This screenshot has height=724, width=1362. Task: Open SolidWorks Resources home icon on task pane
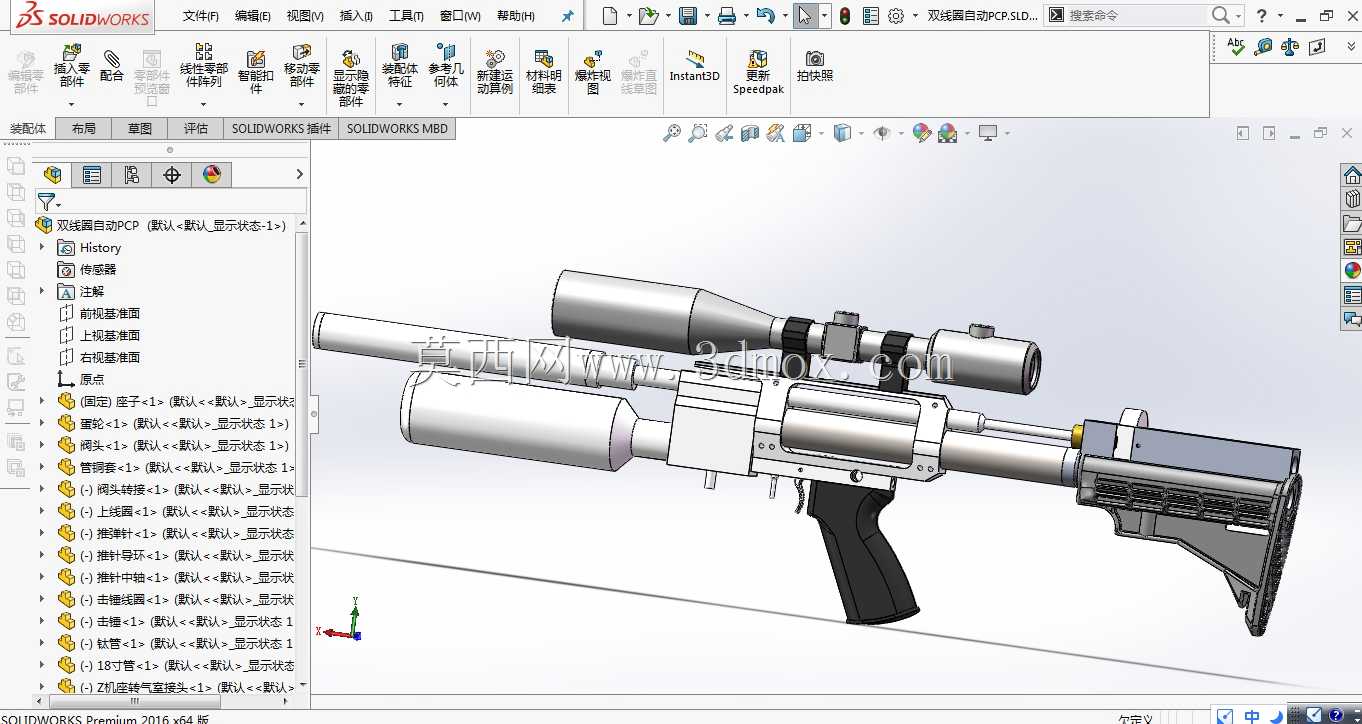coord(1352,175)
